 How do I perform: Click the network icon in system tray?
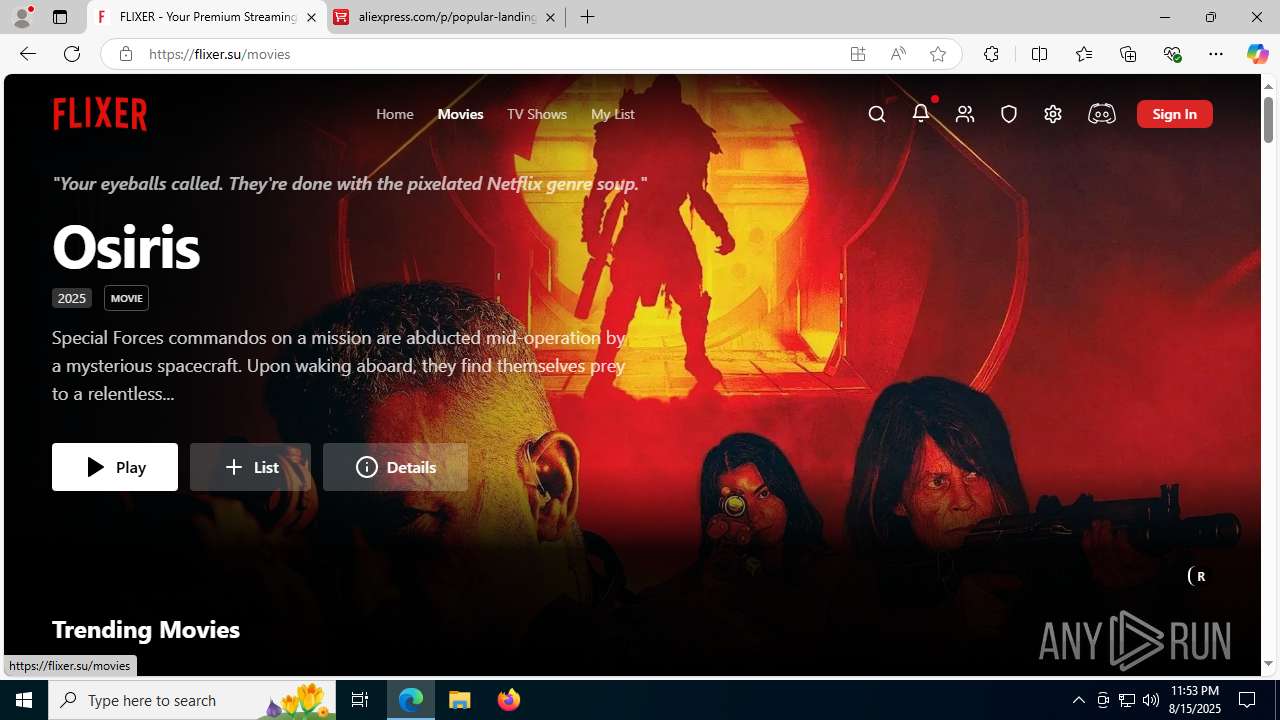tap(1127, 700)
